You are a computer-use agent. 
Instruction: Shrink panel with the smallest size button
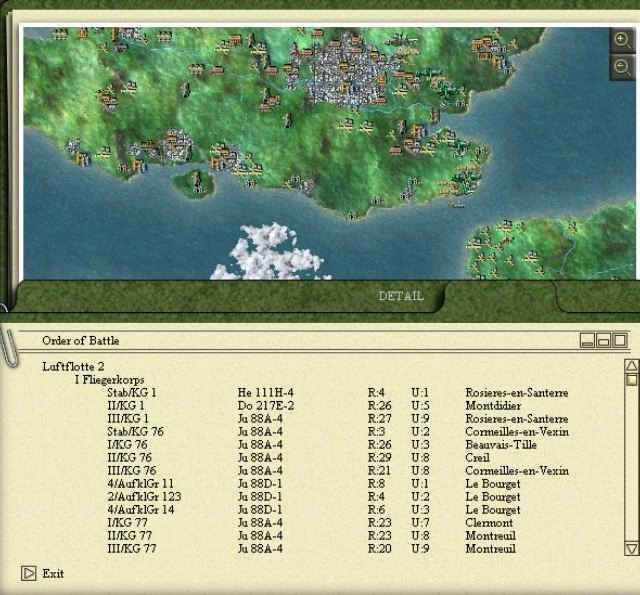(588, 341)
